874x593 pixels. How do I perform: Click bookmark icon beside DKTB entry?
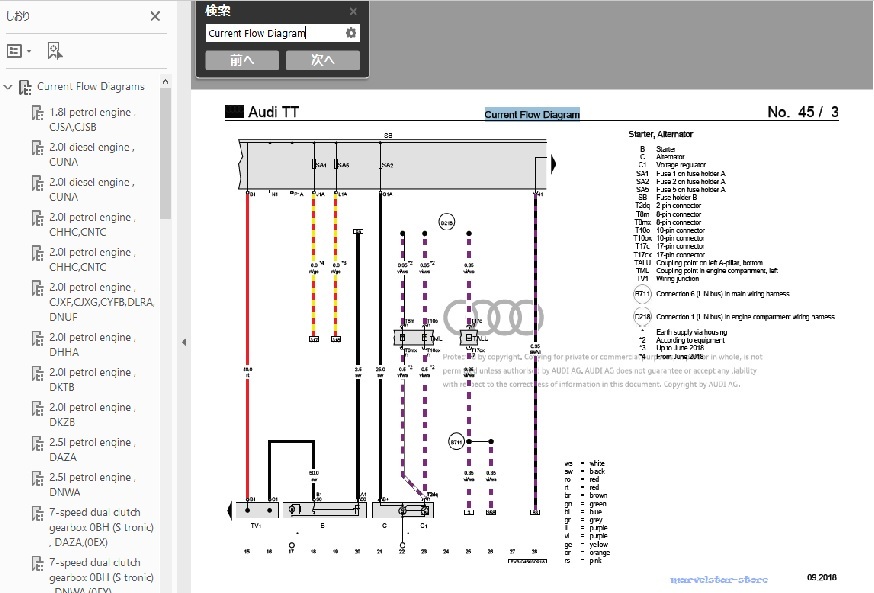click(x=37, y=373)
